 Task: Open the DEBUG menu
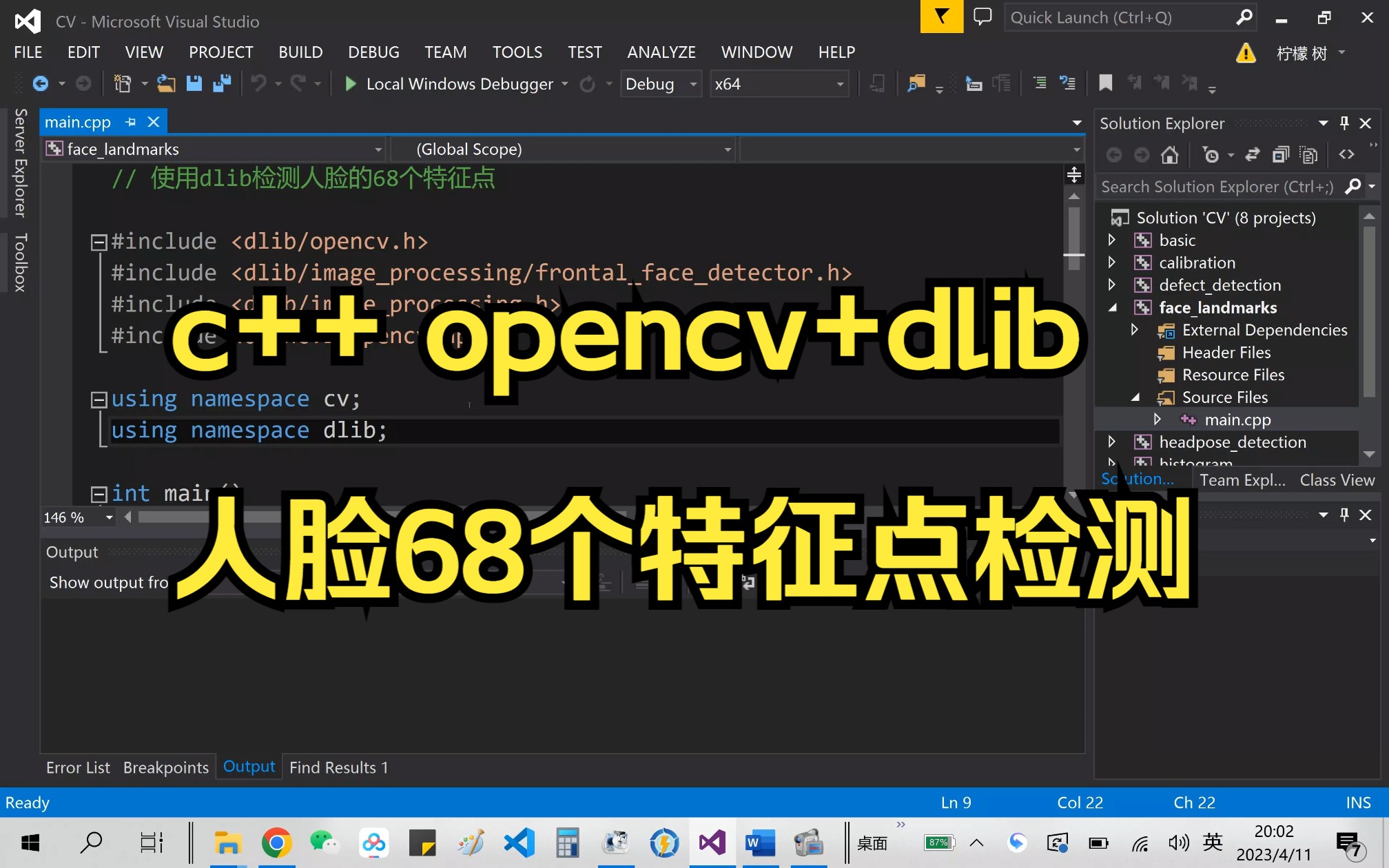coord(373,52)
